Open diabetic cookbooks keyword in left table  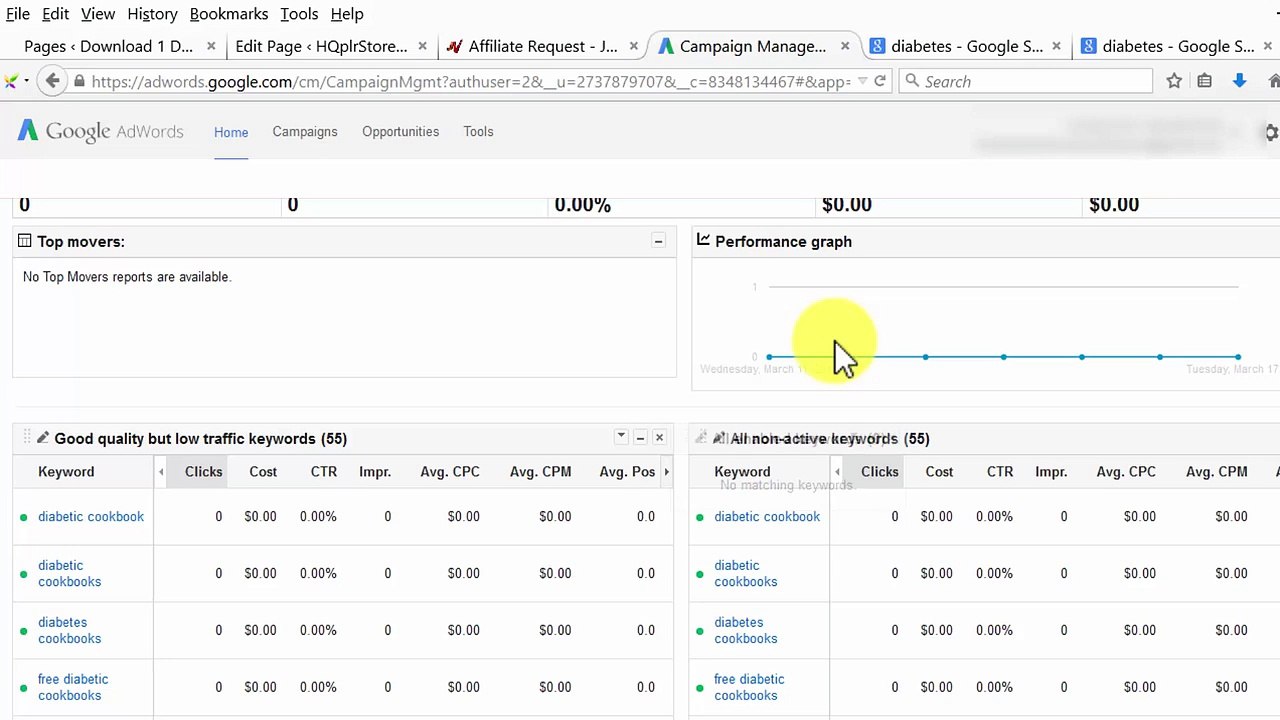coord(69,573)
